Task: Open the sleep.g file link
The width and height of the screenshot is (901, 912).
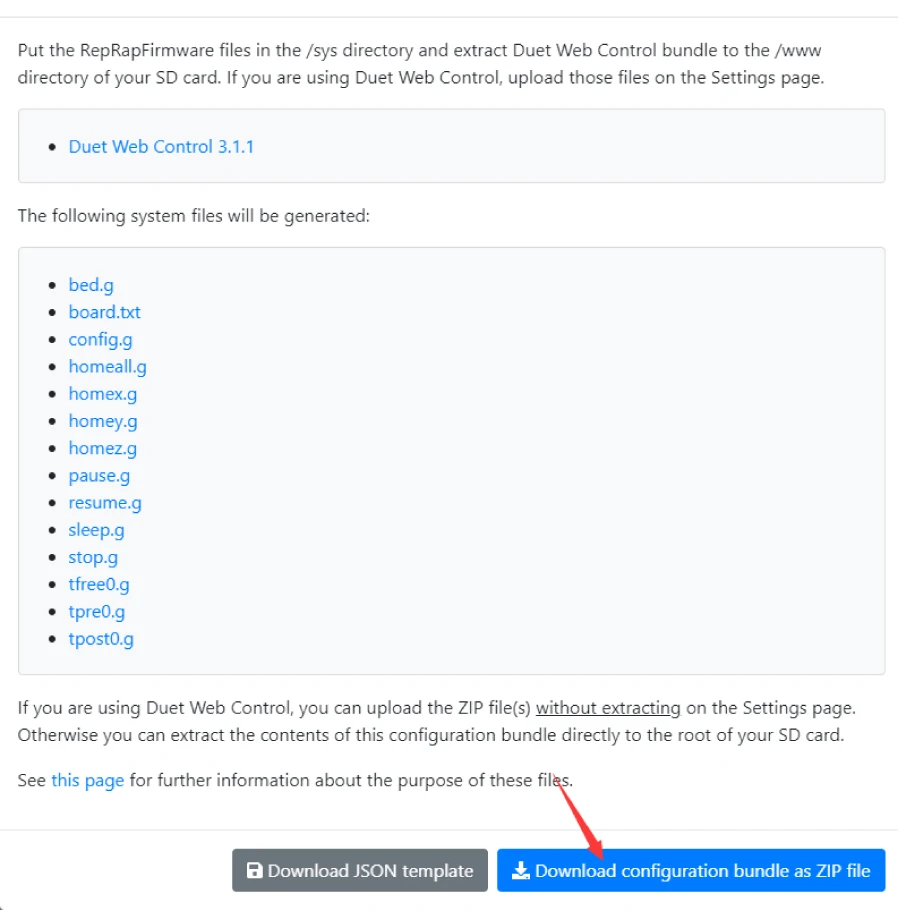Action: tap(96, 530)
